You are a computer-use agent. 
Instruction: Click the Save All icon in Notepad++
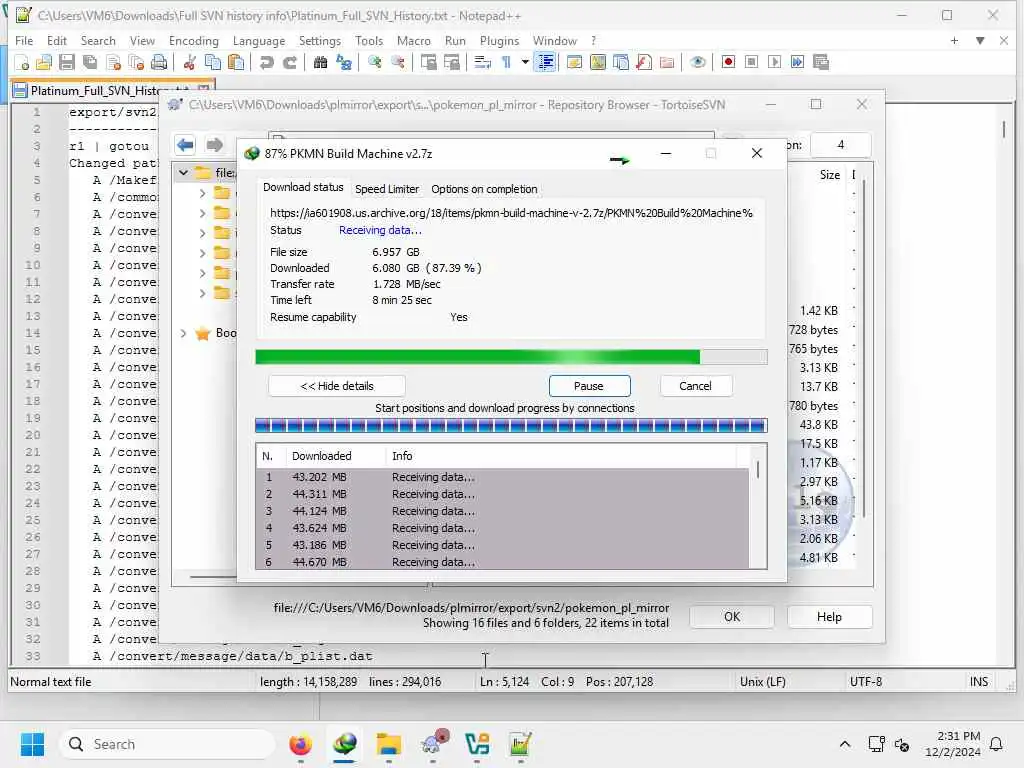90,63
